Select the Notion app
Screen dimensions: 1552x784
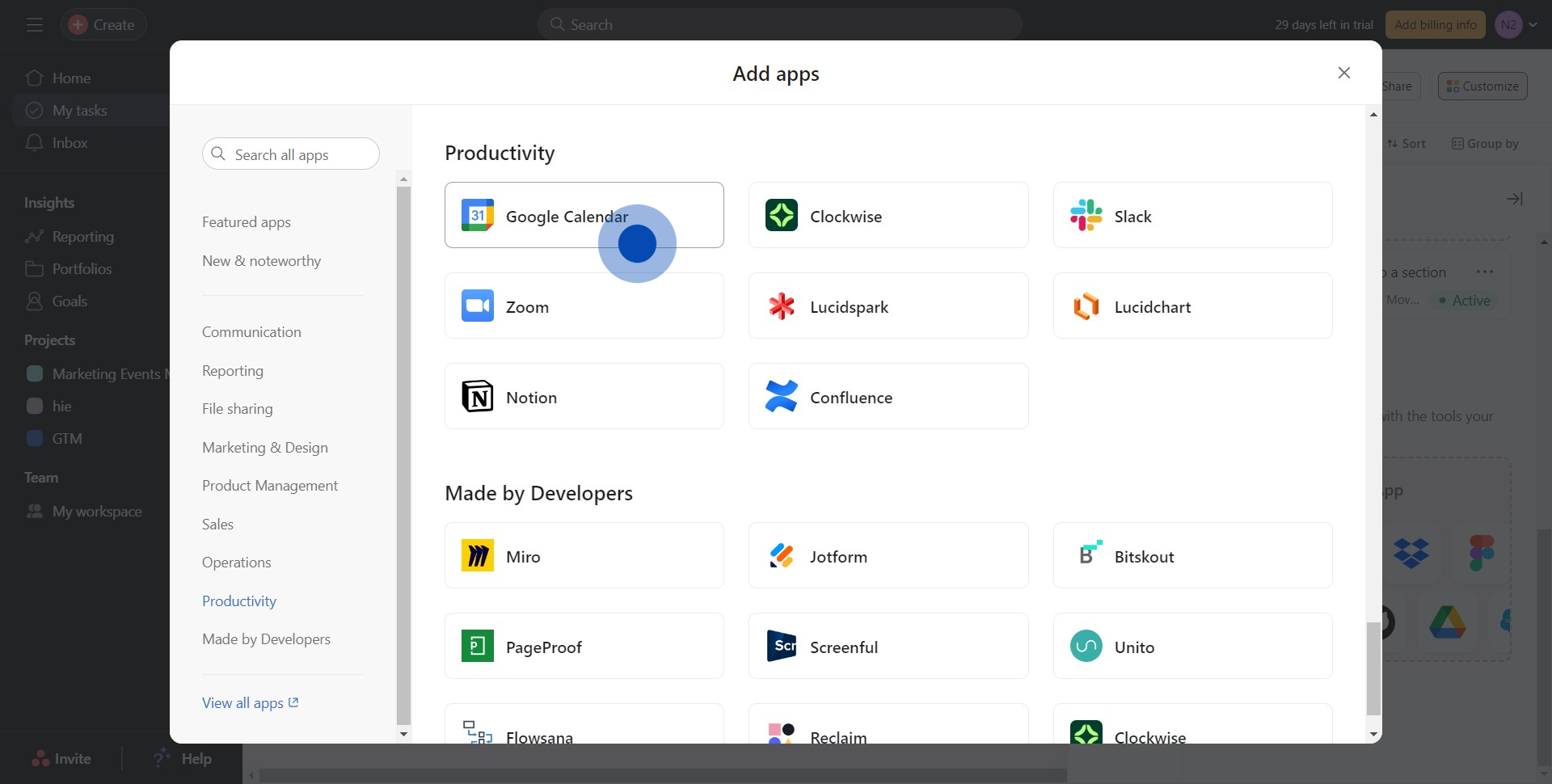pyautogui.click(x=584, y=396)
